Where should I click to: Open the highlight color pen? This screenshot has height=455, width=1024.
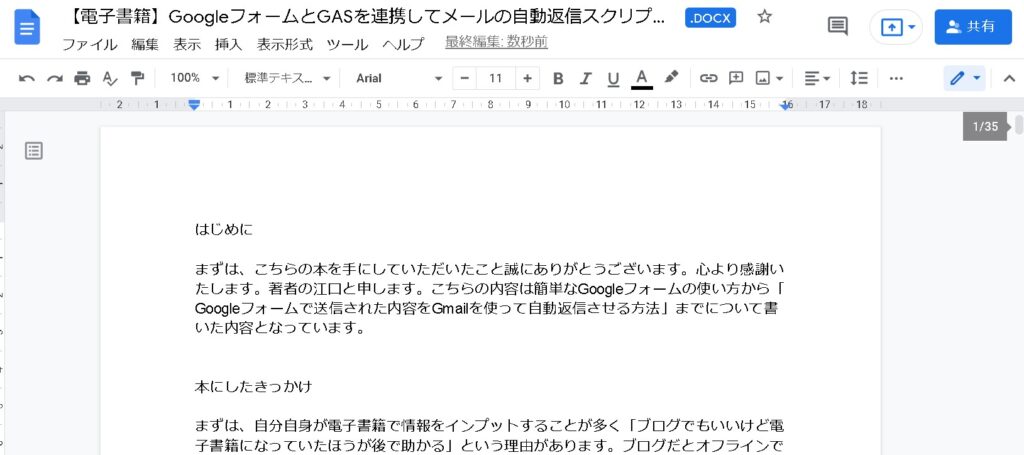tap(671, 78)
